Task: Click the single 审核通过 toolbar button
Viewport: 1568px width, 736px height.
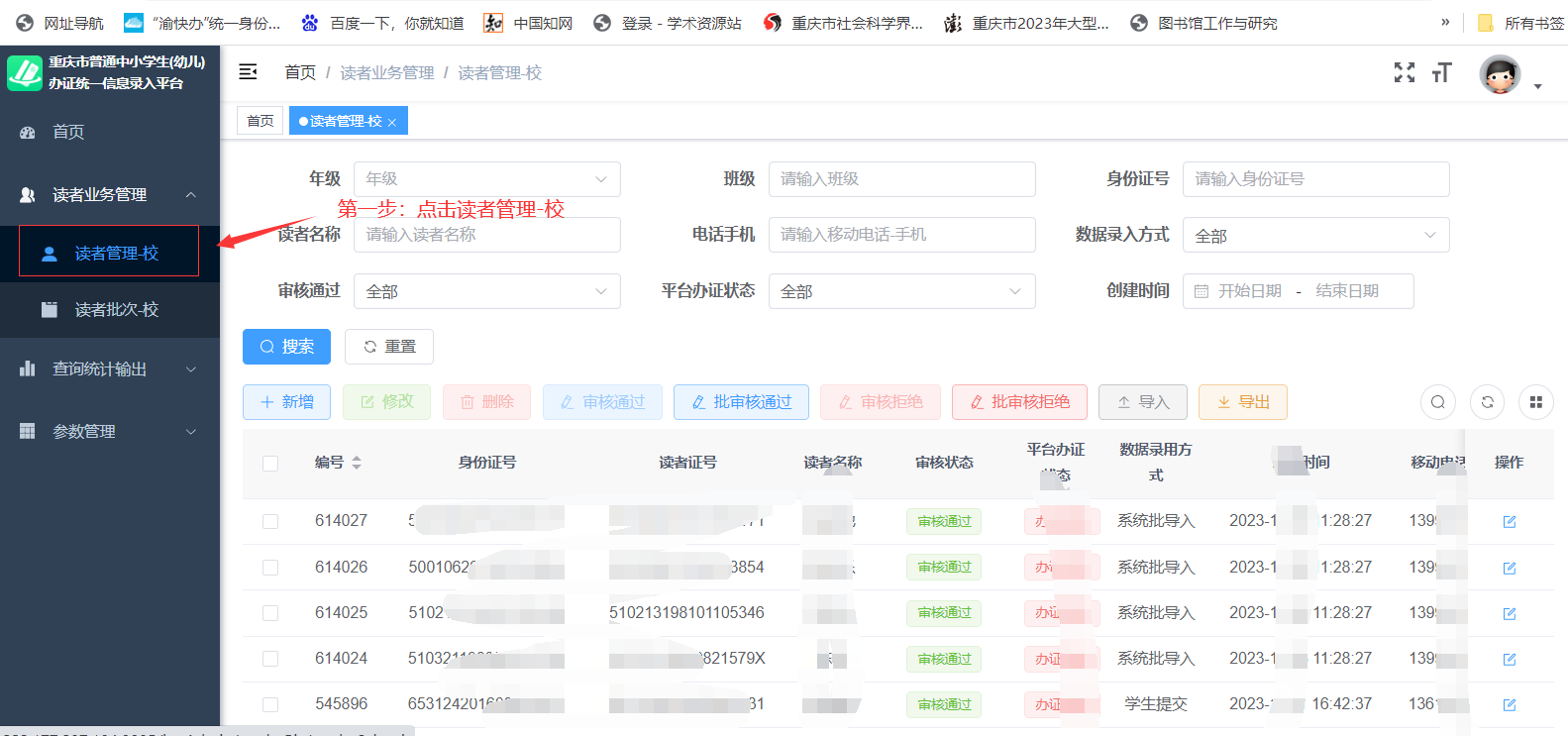Action: click(602, 402)
